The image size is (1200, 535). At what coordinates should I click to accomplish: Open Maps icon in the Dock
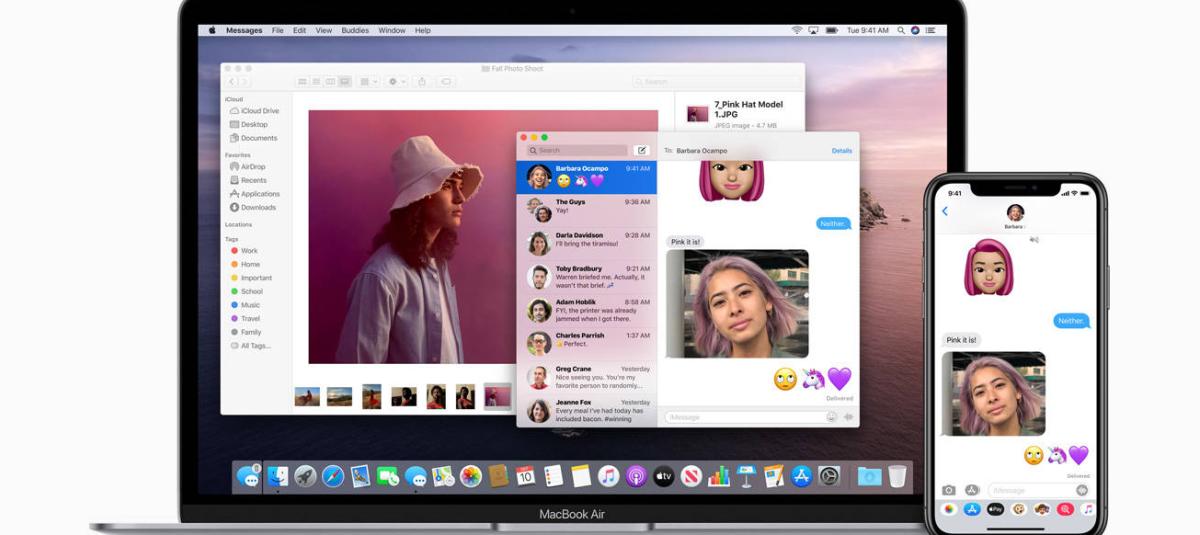tap(443, 476)
